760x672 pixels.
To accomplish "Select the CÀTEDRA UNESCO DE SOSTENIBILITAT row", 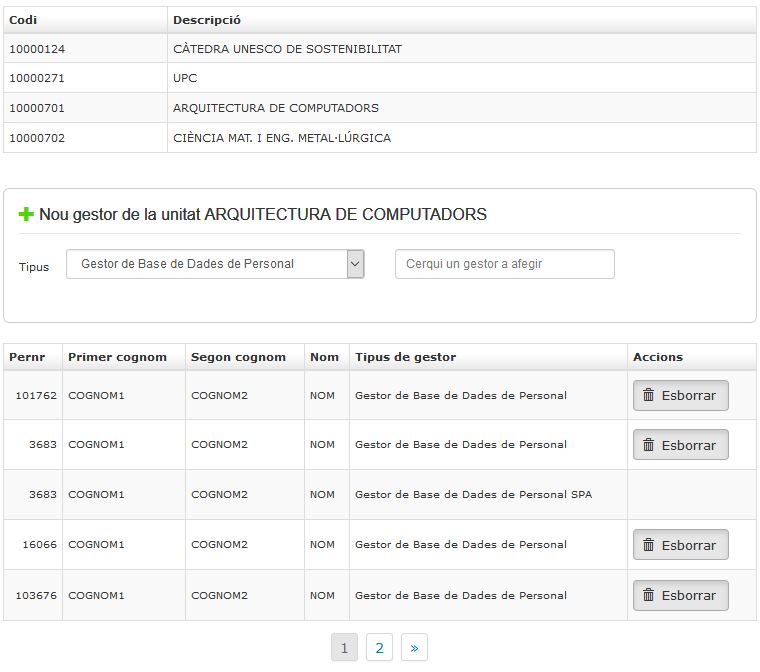I will coord(287,49).
